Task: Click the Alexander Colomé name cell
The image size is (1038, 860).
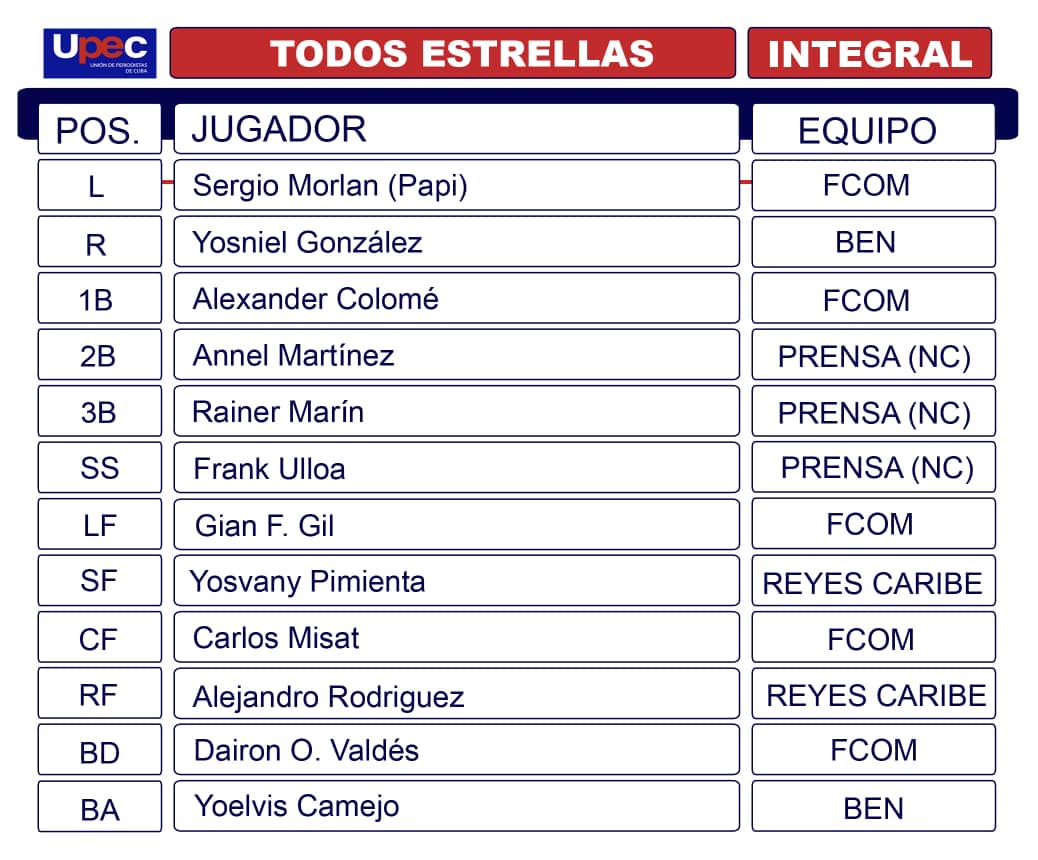Action: [x=456, y=298]
